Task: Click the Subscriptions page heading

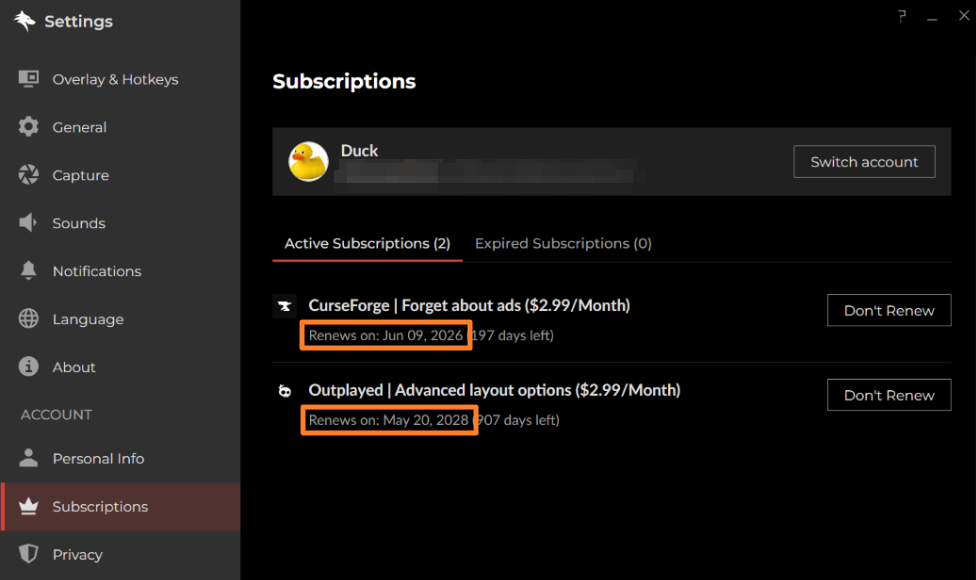Action: (344, 82)
